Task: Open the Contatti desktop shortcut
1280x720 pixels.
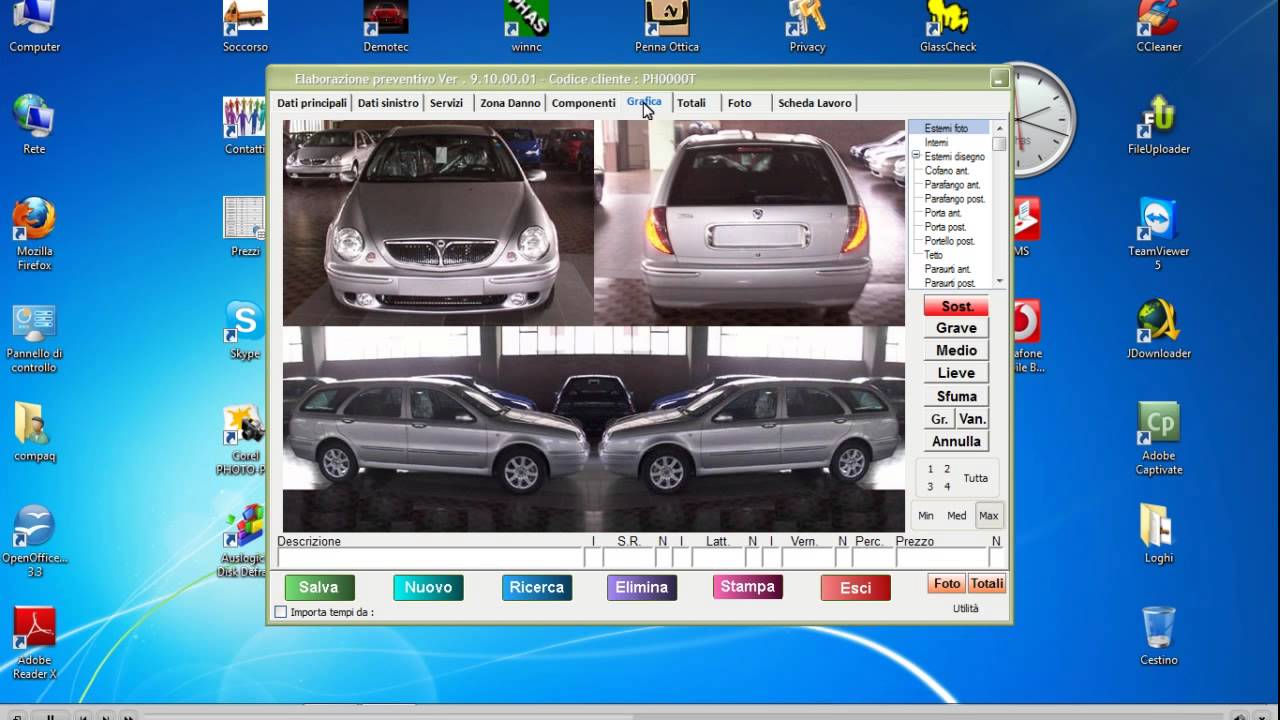Action: [x=245, y=125]
